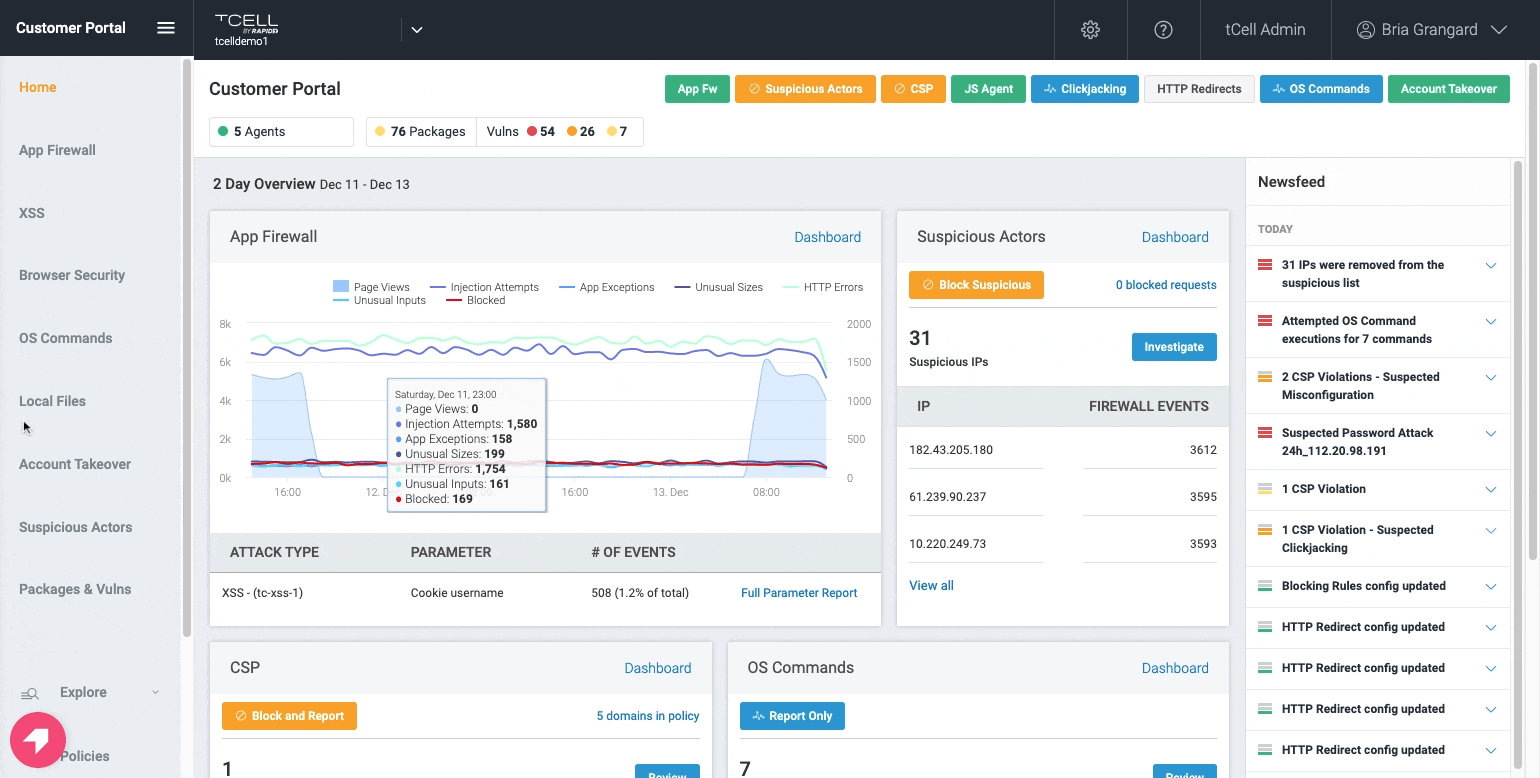This screenshot has height=778, width=1540.
Task: Expand the Attempted OS Command newsfeed entry
Action: coord(1490,321)
